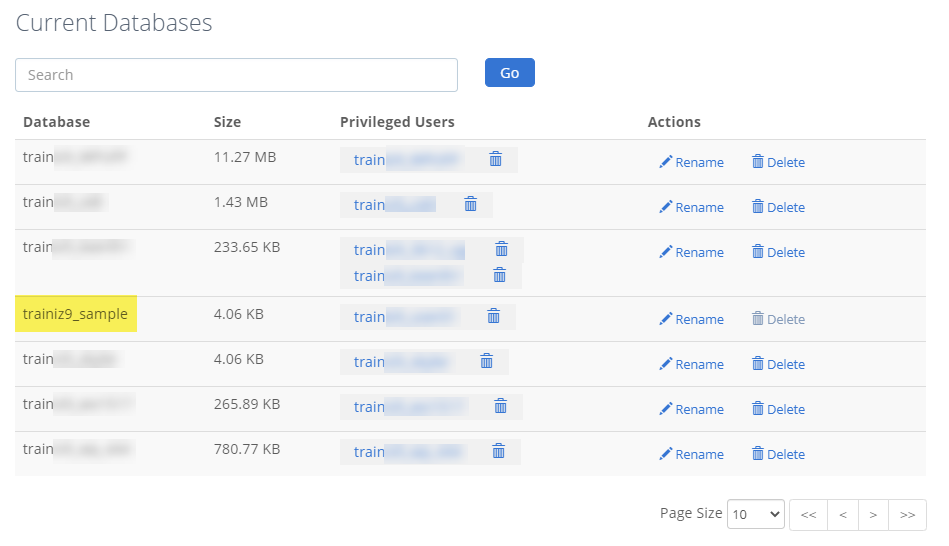Go to first page with << button
This screenshot has height=546, width=949.
coord(809,515)
